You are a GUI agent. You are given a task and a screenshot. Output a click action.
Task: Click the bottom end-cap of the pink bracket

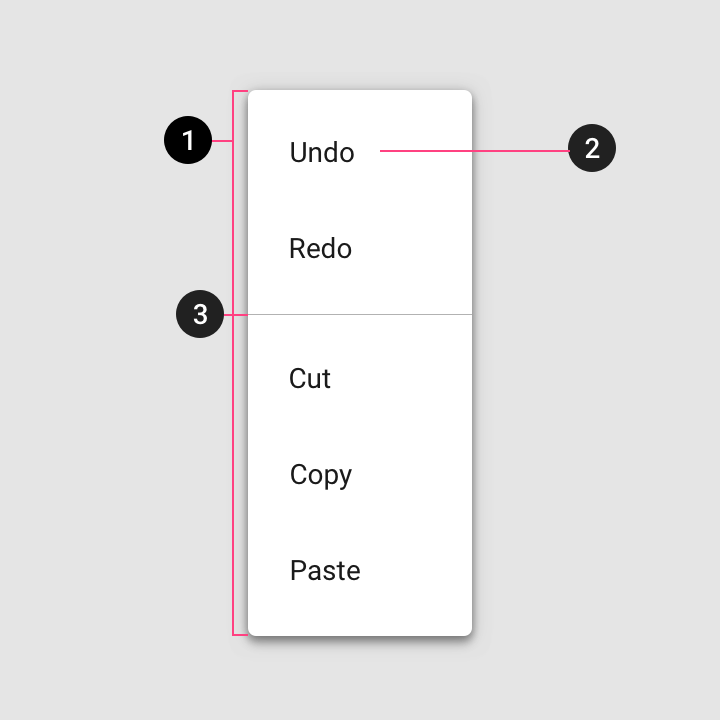(x=240, y=635)
